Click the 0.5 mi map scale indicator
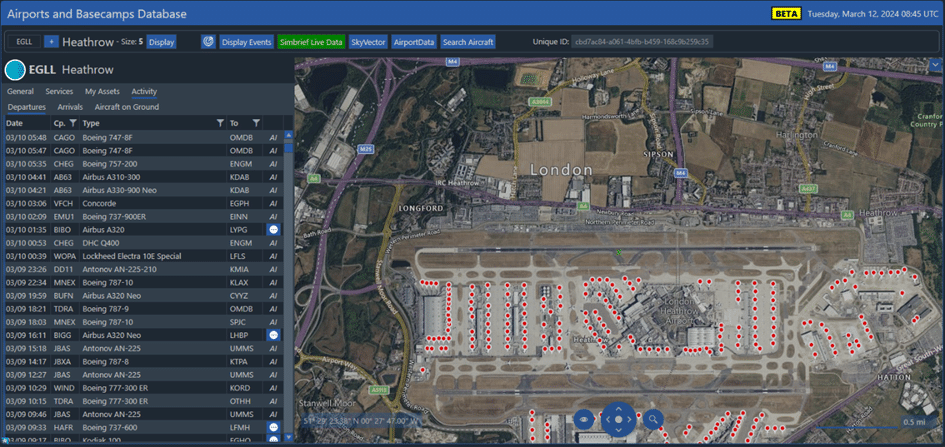Image resolution: width=945 pixels, height=447 pixels. pos(914,422)
